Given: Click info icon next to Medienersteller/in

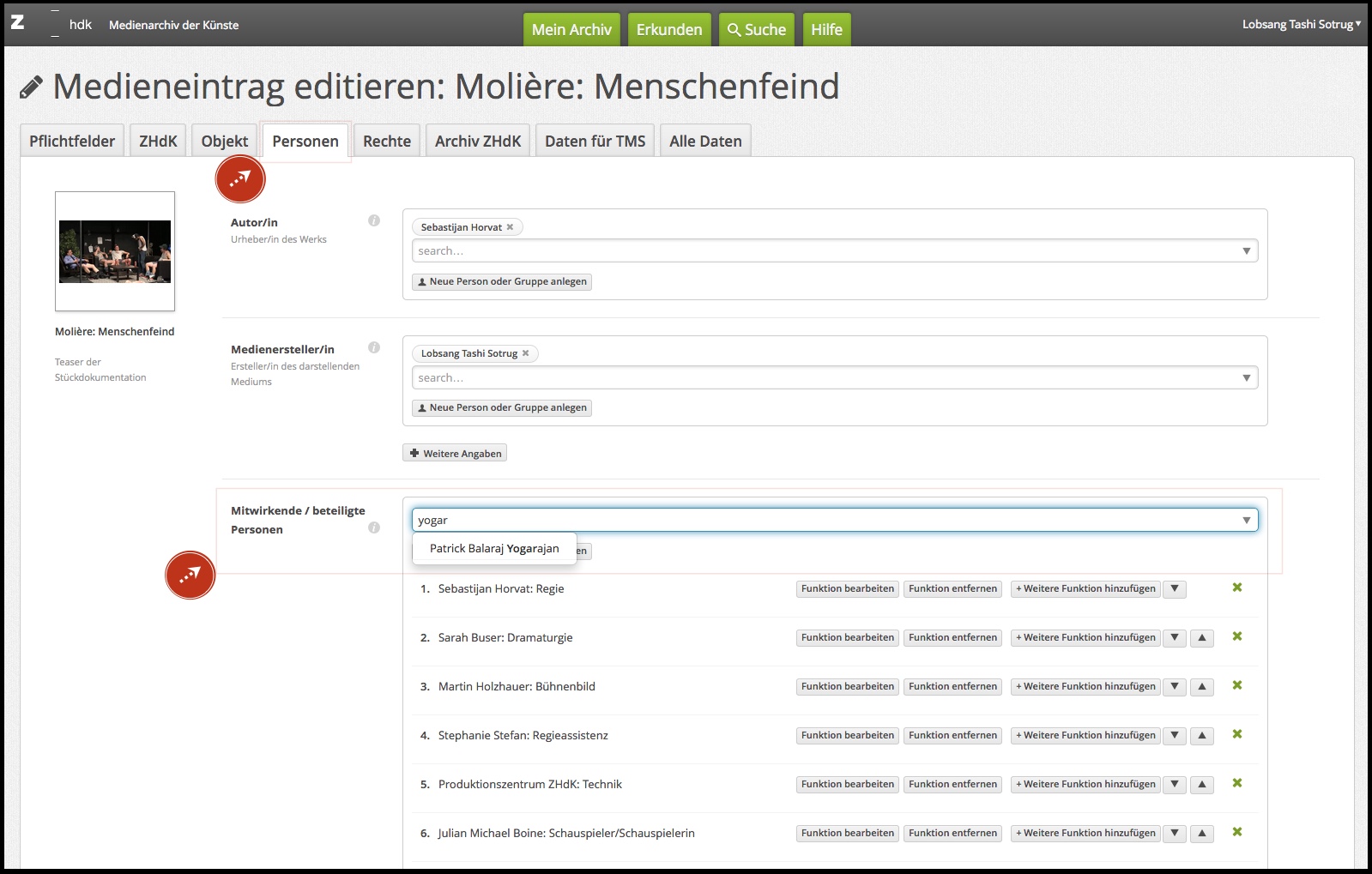Looking at the screenshot, I should click(374, 347).
